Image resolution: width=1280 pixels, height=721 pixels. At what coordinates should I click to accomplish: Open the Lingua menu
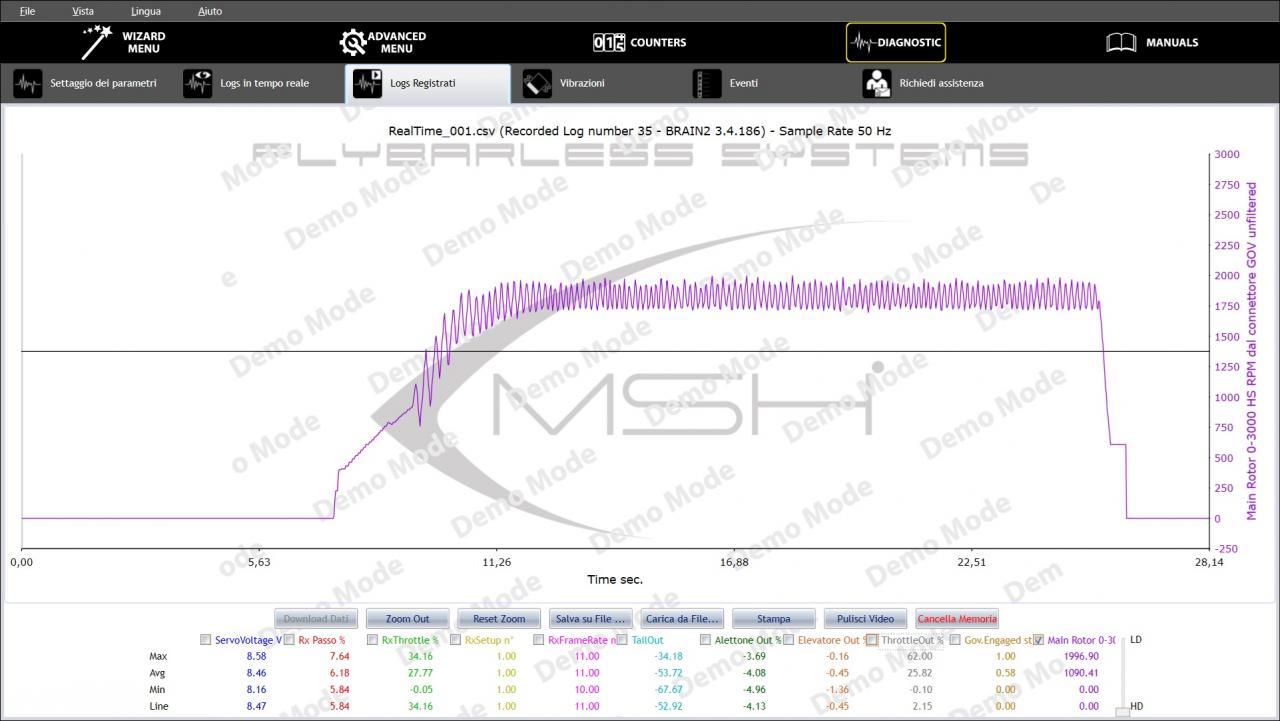click(145, 12)
